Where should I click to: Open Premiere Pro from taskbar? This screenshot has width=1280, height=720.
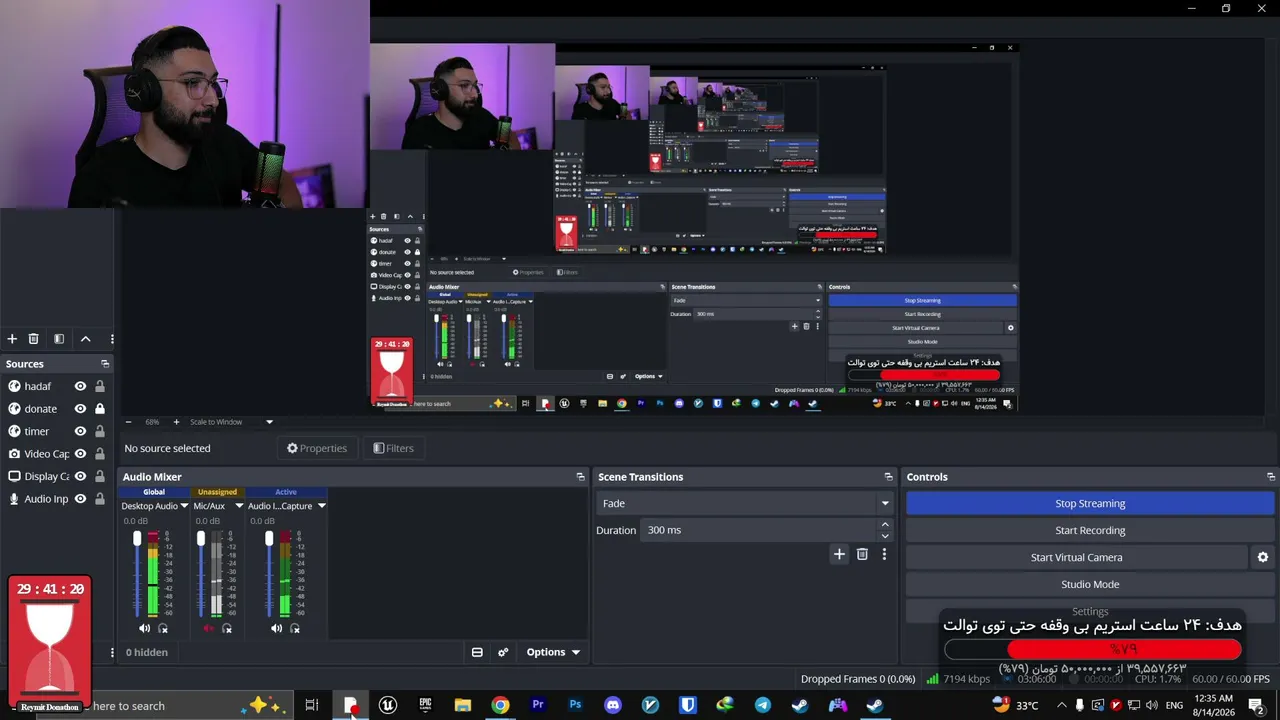point(538,705)
